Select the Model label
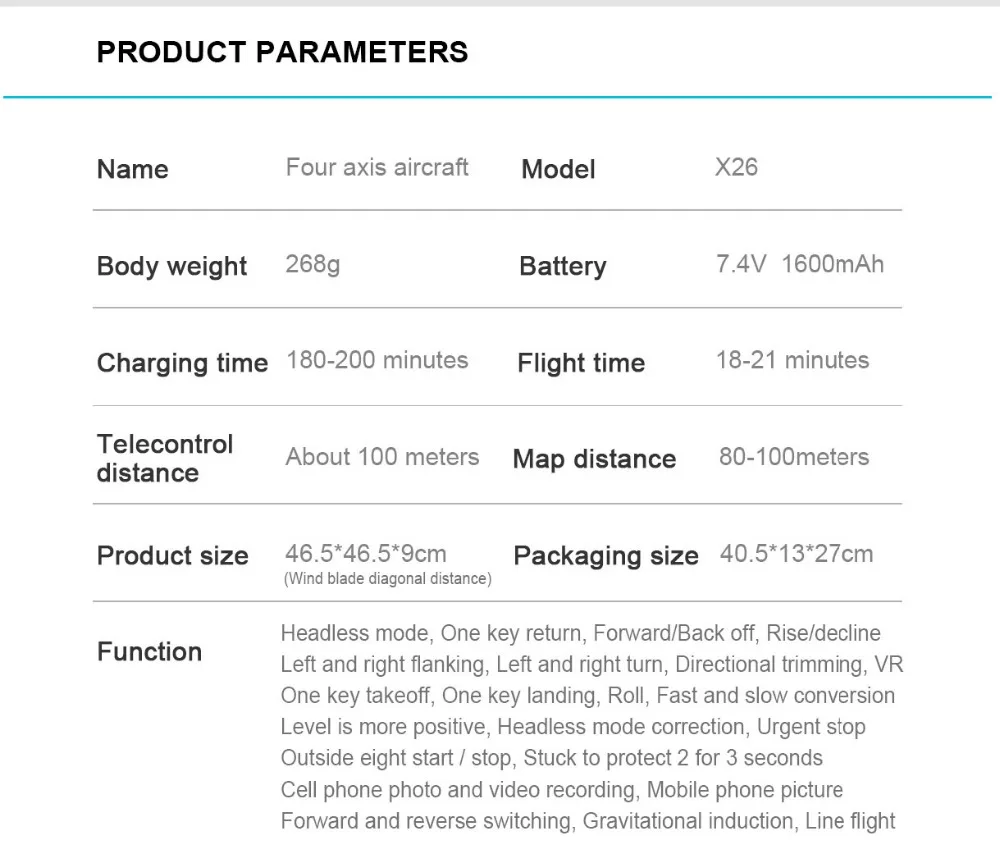Screen dimensions: 1000x851 (558, 170)
